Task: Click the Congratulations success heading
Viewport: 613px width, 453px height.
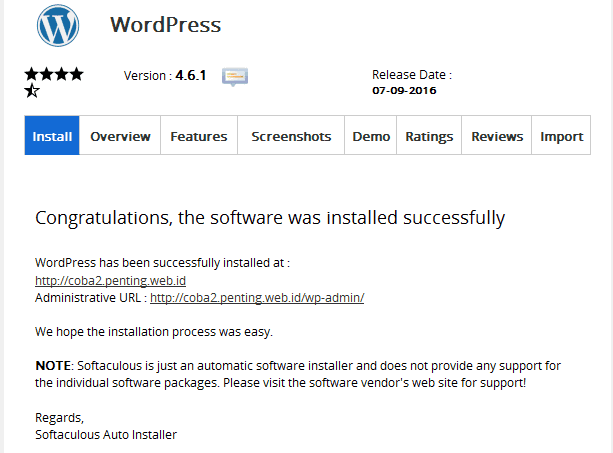Action: click(270, 218)
